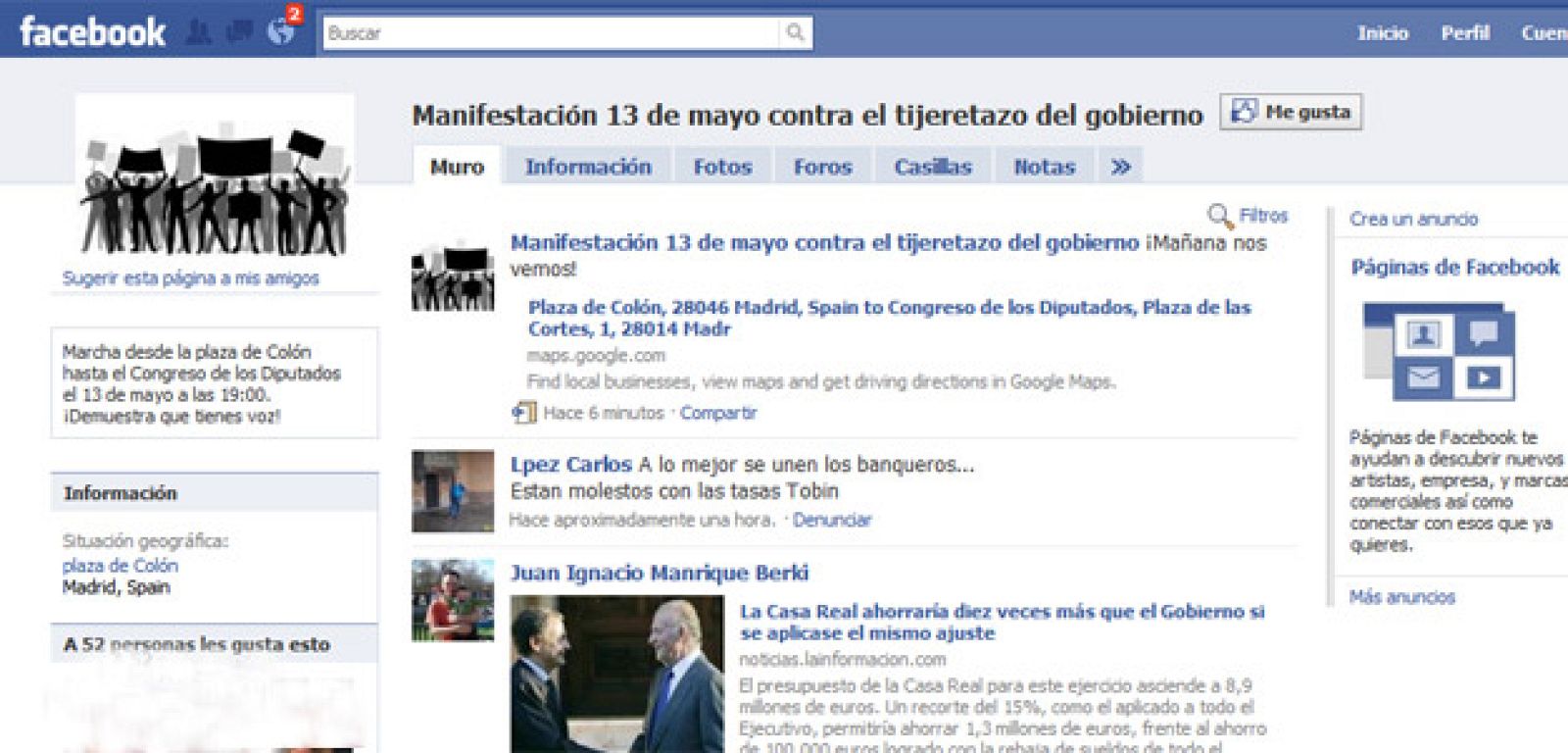Click plaza de Colón location link
Image resolution: width=1568 pixels, height=753 pixels.
pos(120,566)
